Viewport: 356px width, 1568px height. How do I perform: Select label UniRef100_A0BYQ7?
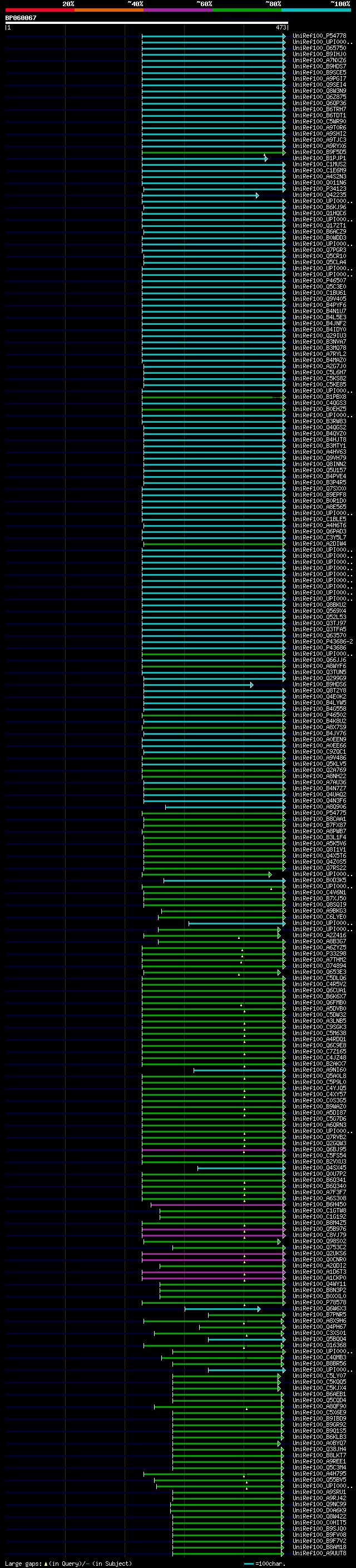(x=319, y=1443)
